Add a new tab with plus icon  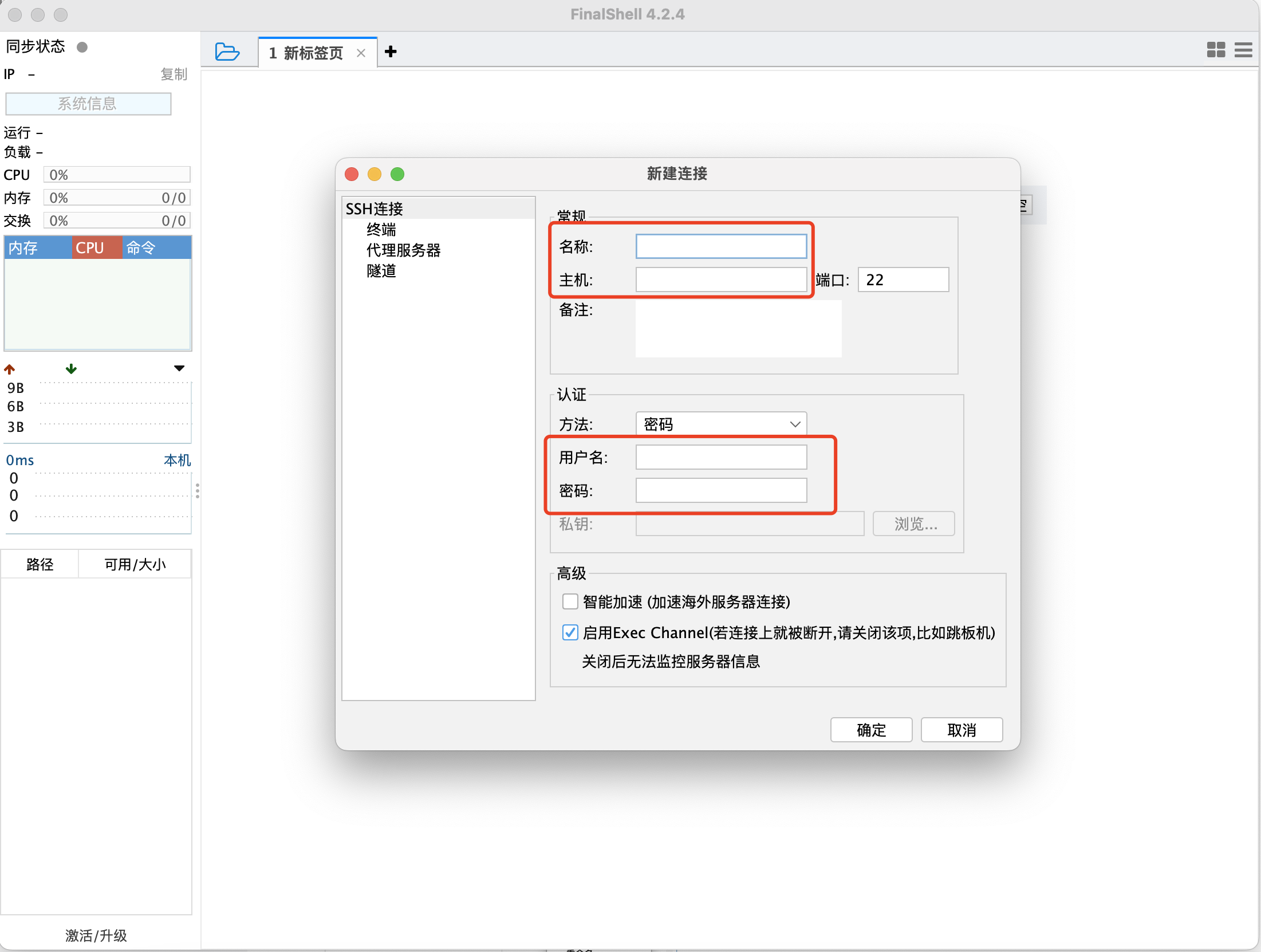[x=391, y=52]
